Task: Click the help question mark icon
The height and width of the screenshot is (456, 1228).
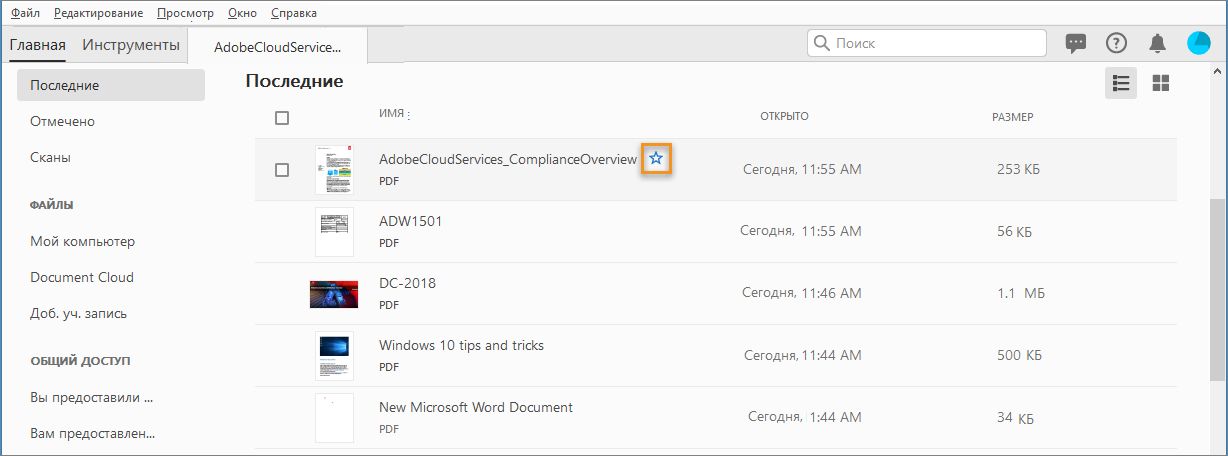Action: tap(1116, 43)
